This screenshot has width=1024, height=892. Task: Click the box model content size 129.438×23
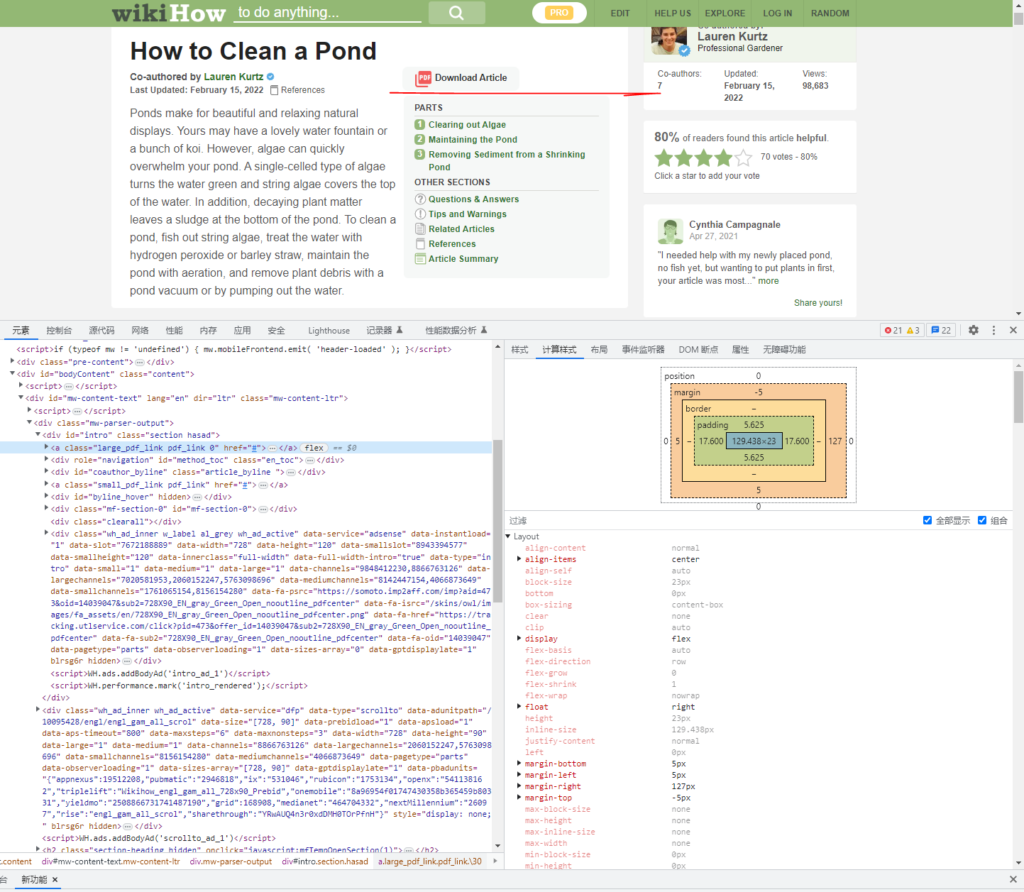(754, 441)
